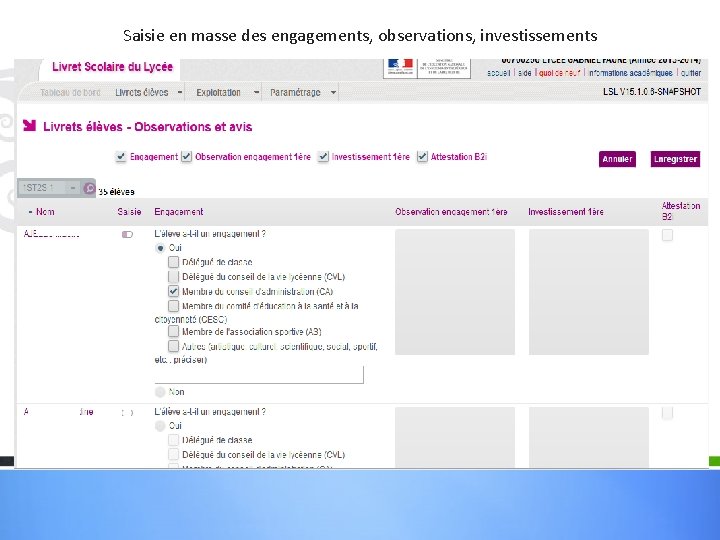Expand the Exploitation menu arrow
720x540 pixels.
point(257,92)
